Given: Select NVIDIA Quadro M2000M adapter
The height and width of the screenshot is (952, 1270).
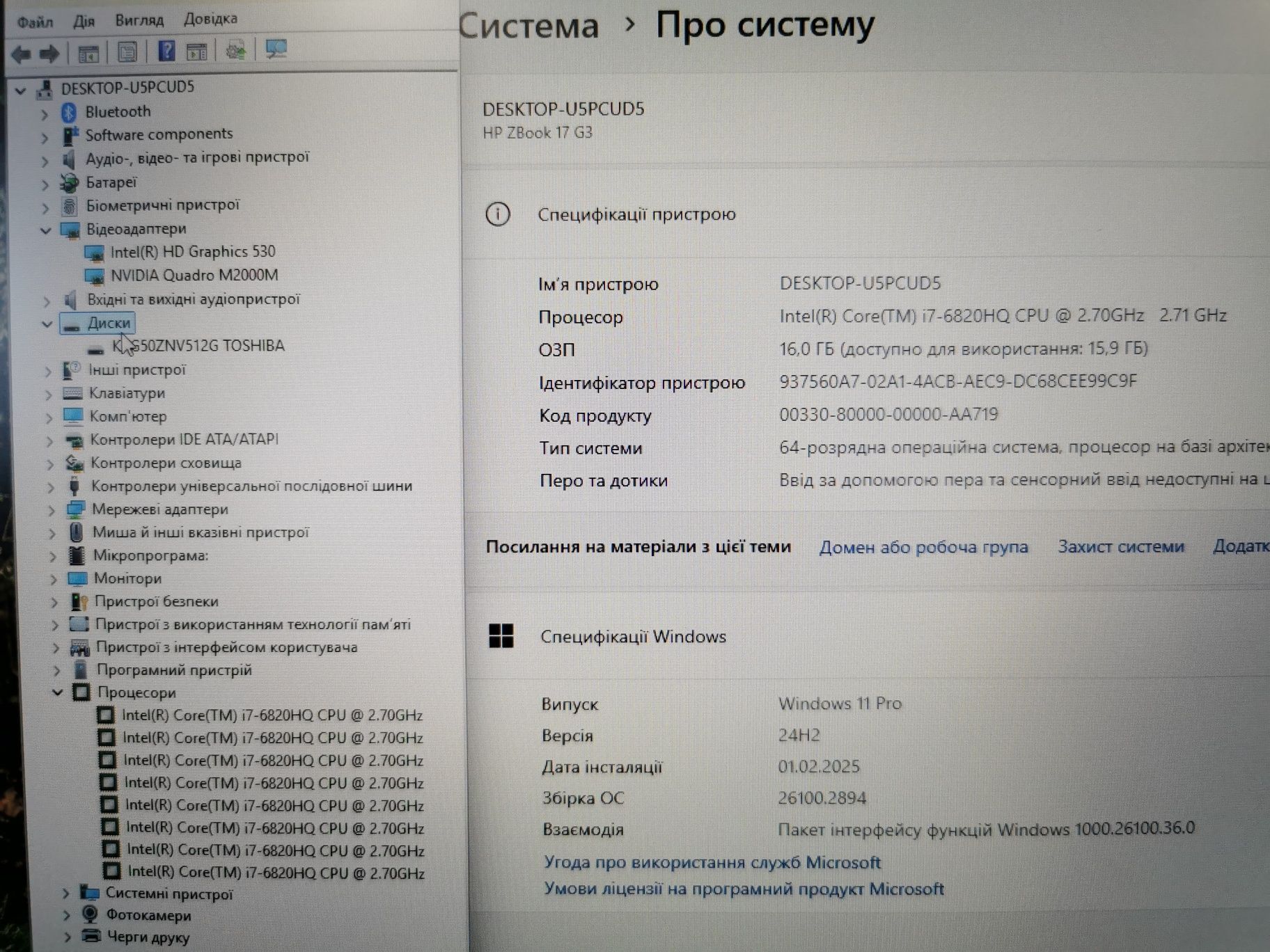Looking at the screenshot, I should click(x=194, y=275).
